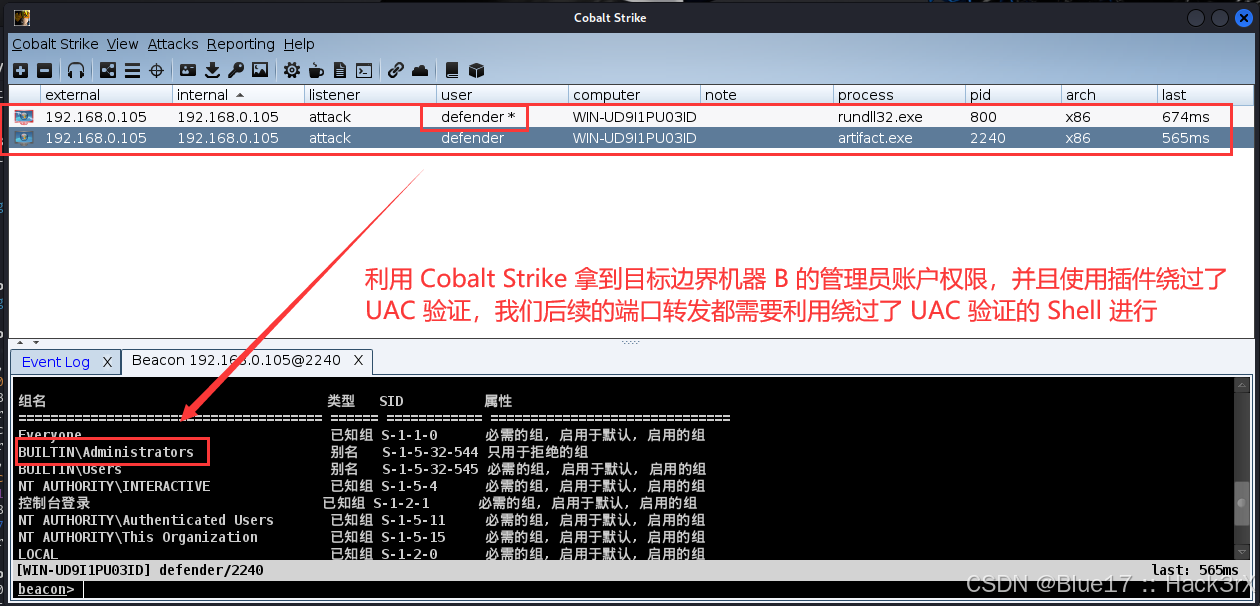Viewport: 1260px width, 606px height.
Task: Sort sessions by the external column
Action: click(105, 95)
